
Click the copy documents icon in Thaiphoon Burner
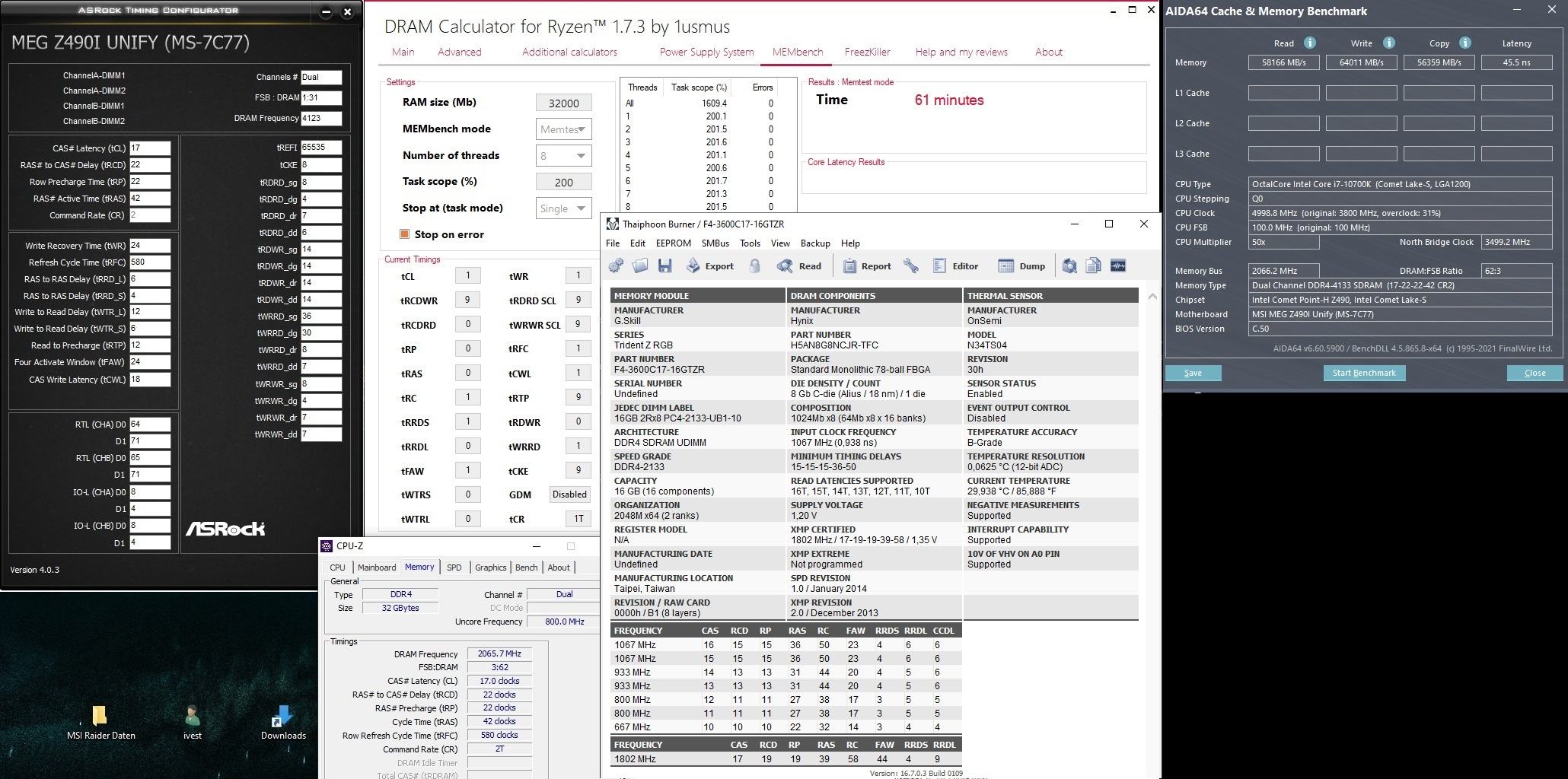point(1094,265)
